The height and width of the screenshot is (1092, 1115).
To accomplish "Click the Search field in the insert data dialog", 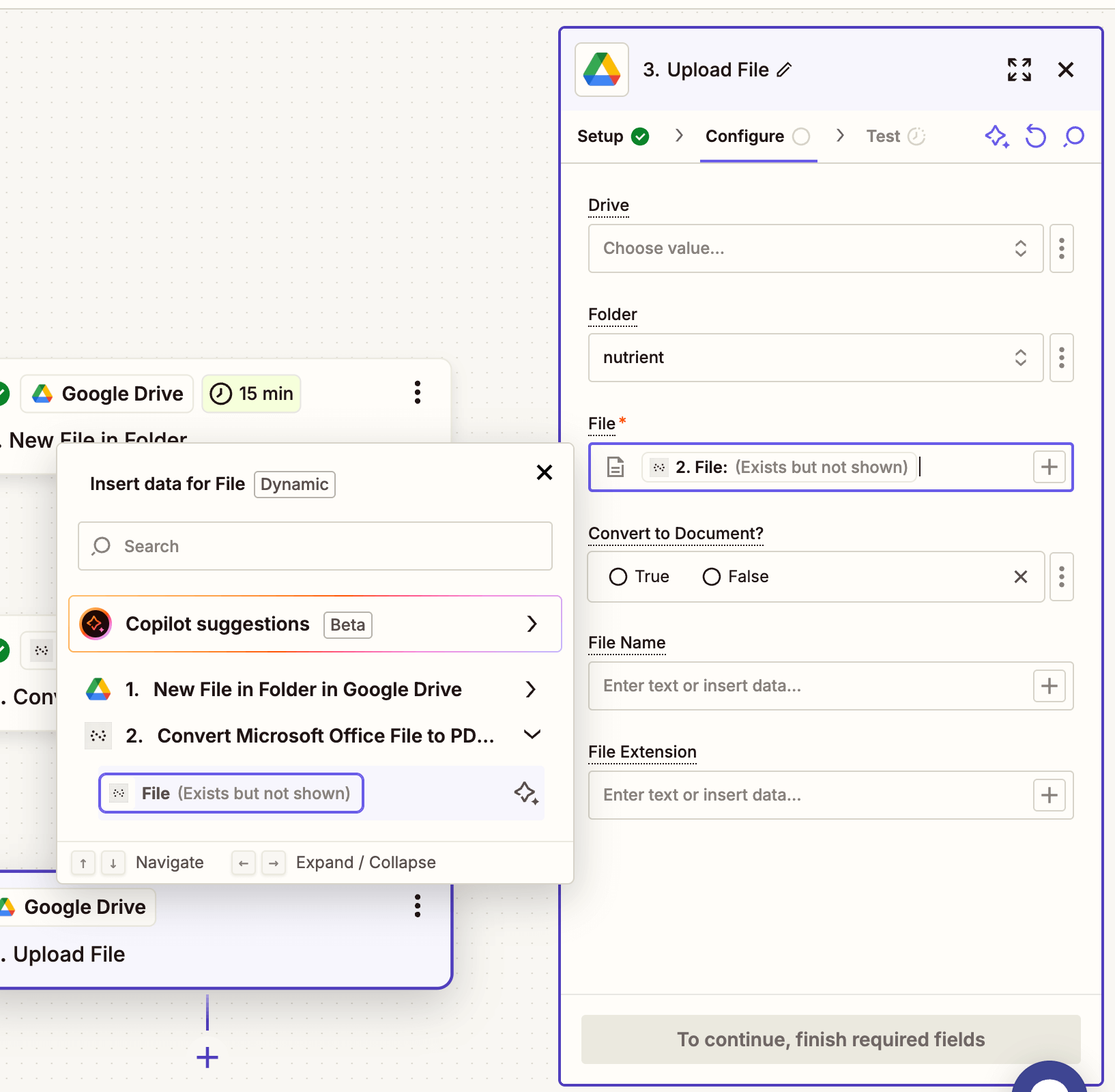I will (x=315, y=545).
